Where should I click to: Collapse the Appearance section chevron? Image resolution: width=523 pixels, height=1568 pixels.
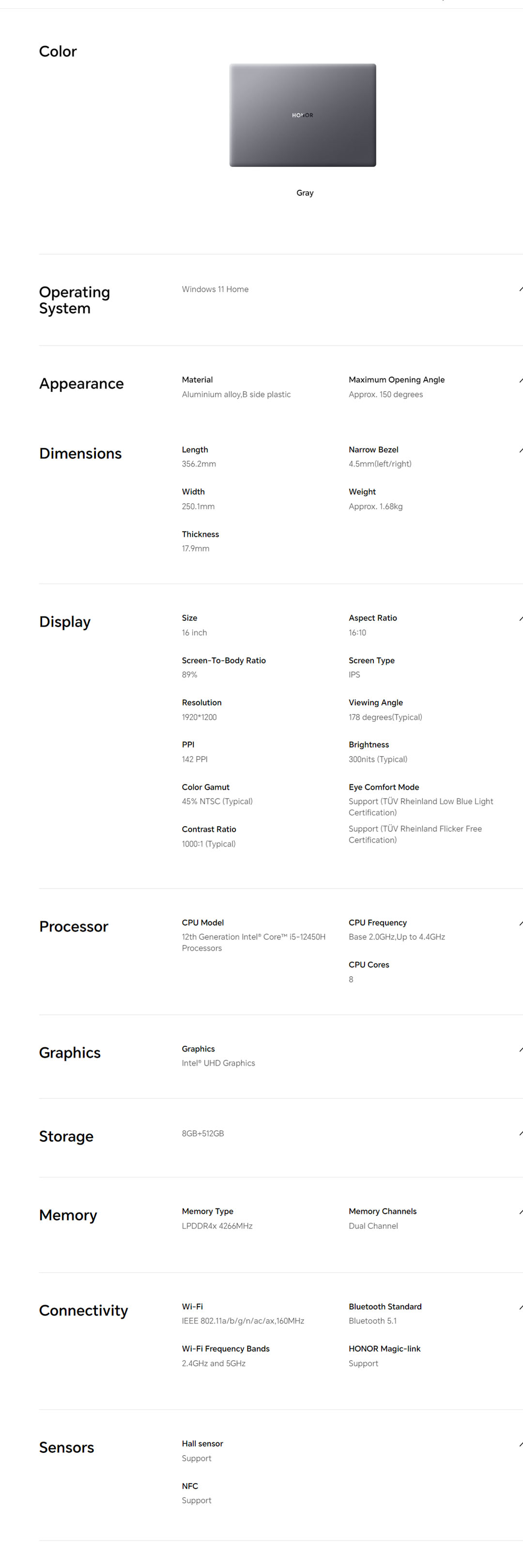click(521, 380)
